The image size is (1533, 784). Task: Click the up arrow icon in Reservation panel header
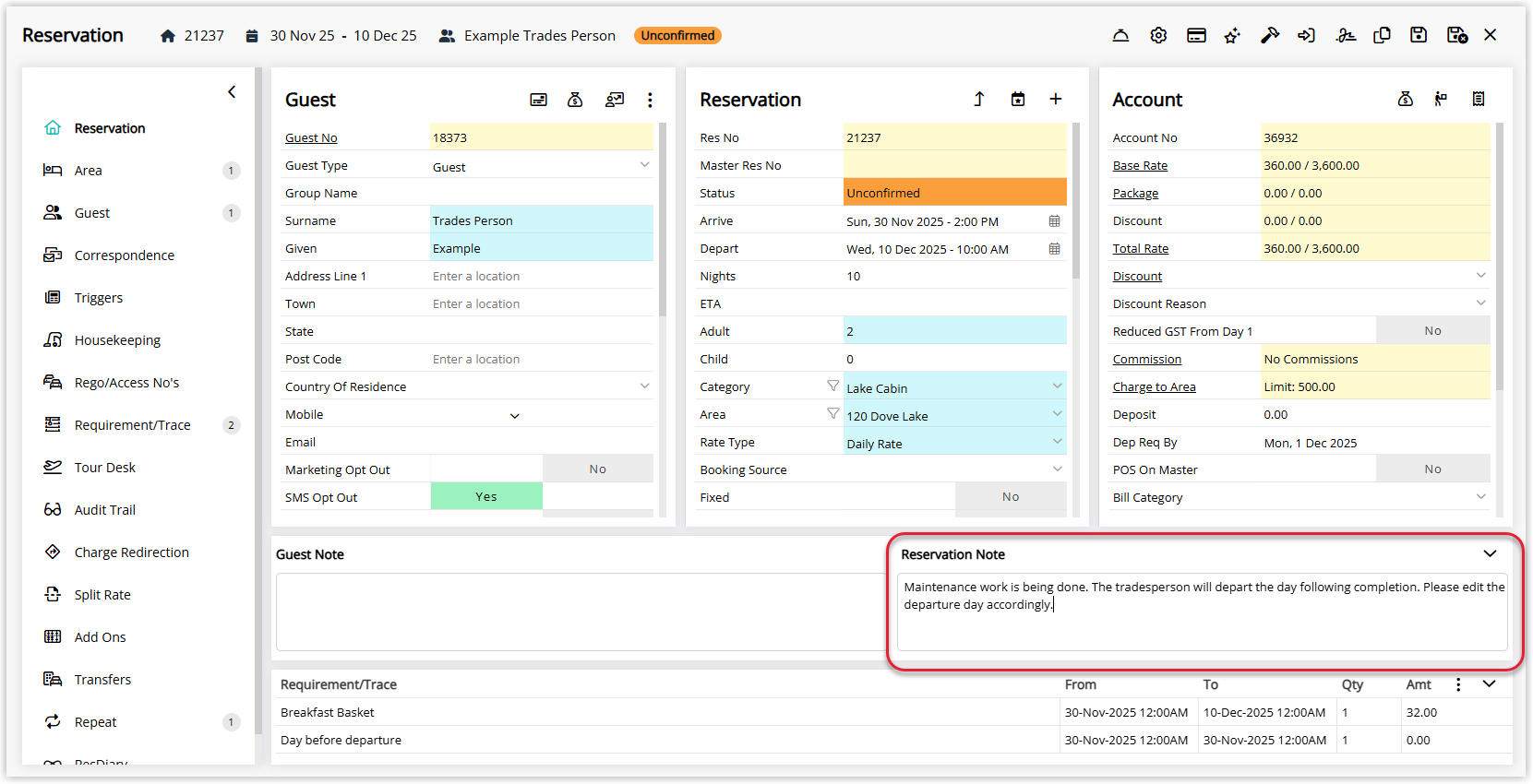(979, 99)
